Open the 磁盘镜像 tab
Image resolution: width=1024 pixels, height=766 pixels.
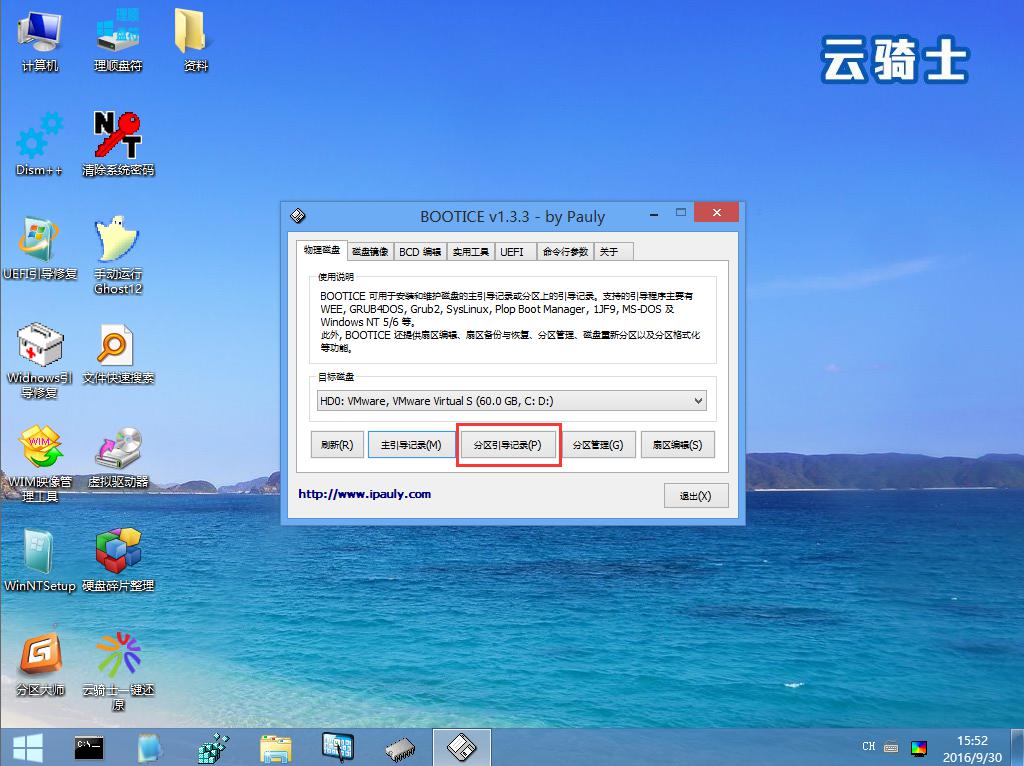[369, 252]
